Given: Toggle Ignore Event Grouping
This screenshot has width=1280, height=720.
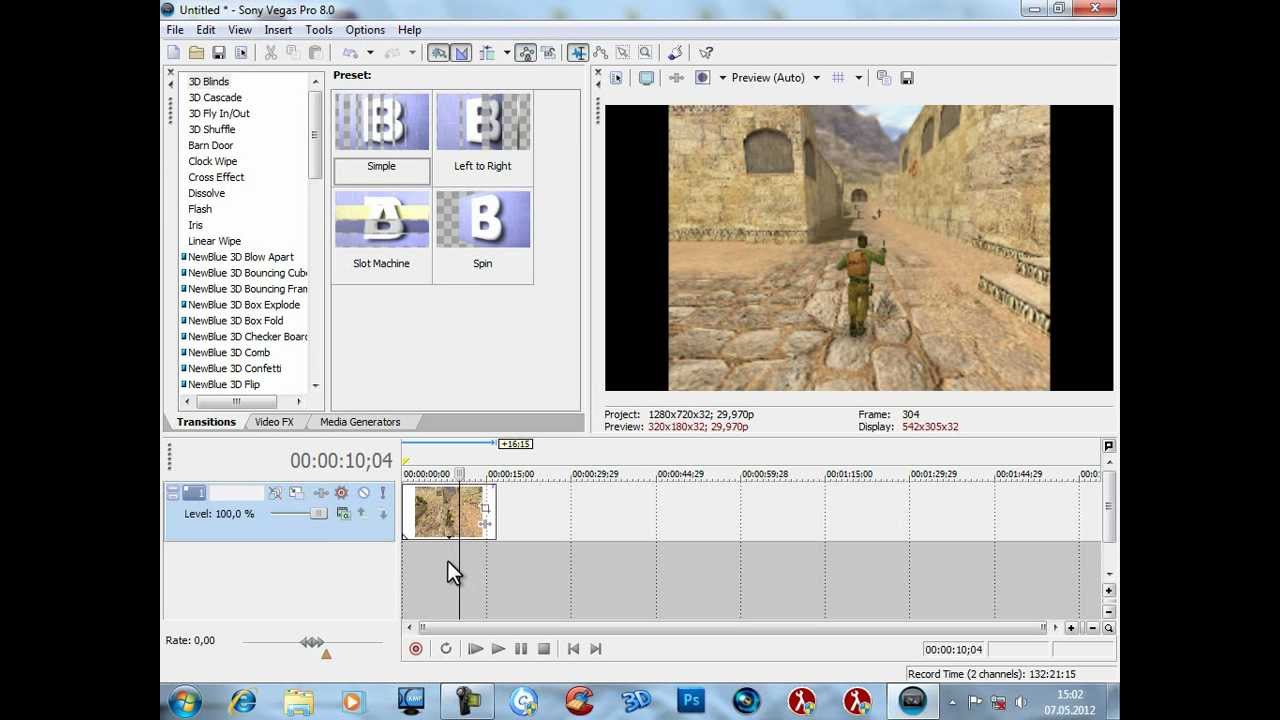Looking at the screenshot, I should [x=548, y=53].
